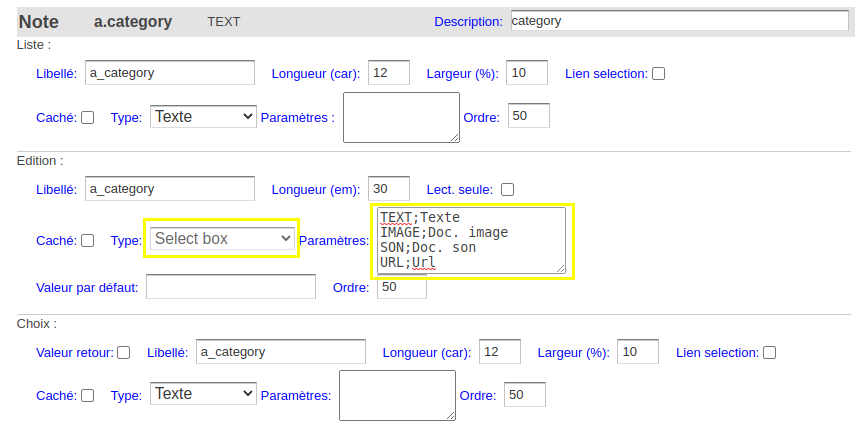Open the Choix Type dropdown showing Texte

point(203,394)
